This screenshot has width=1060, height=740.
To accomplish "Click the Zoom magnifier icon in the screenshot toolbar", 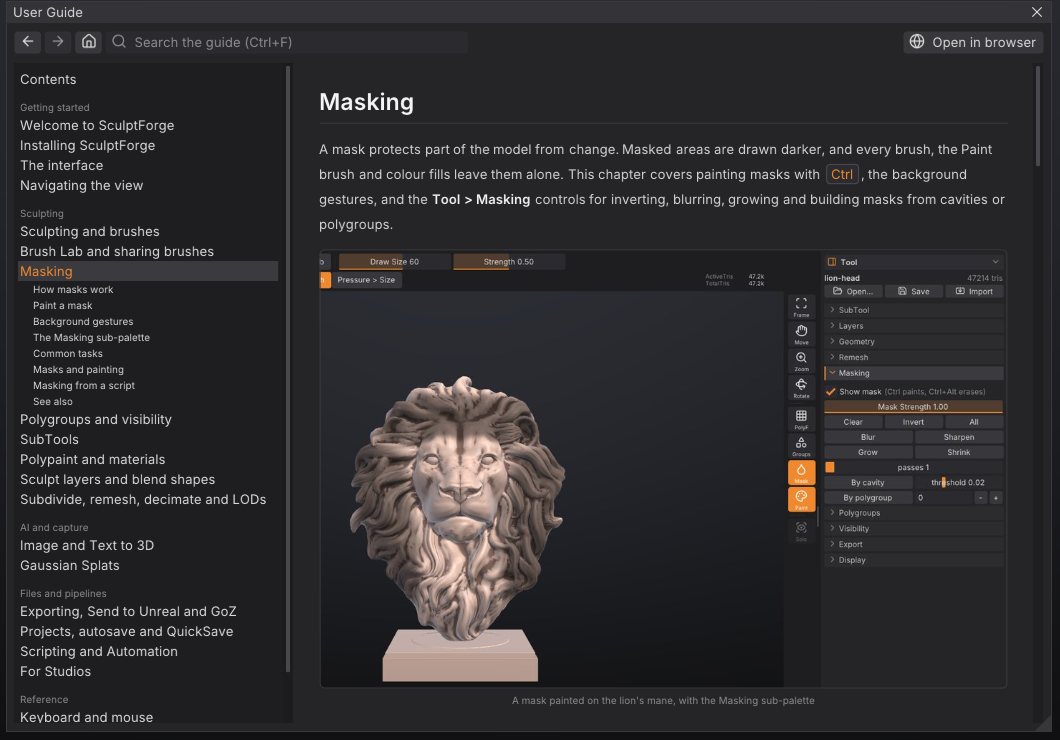I will (x=801, y=360).
